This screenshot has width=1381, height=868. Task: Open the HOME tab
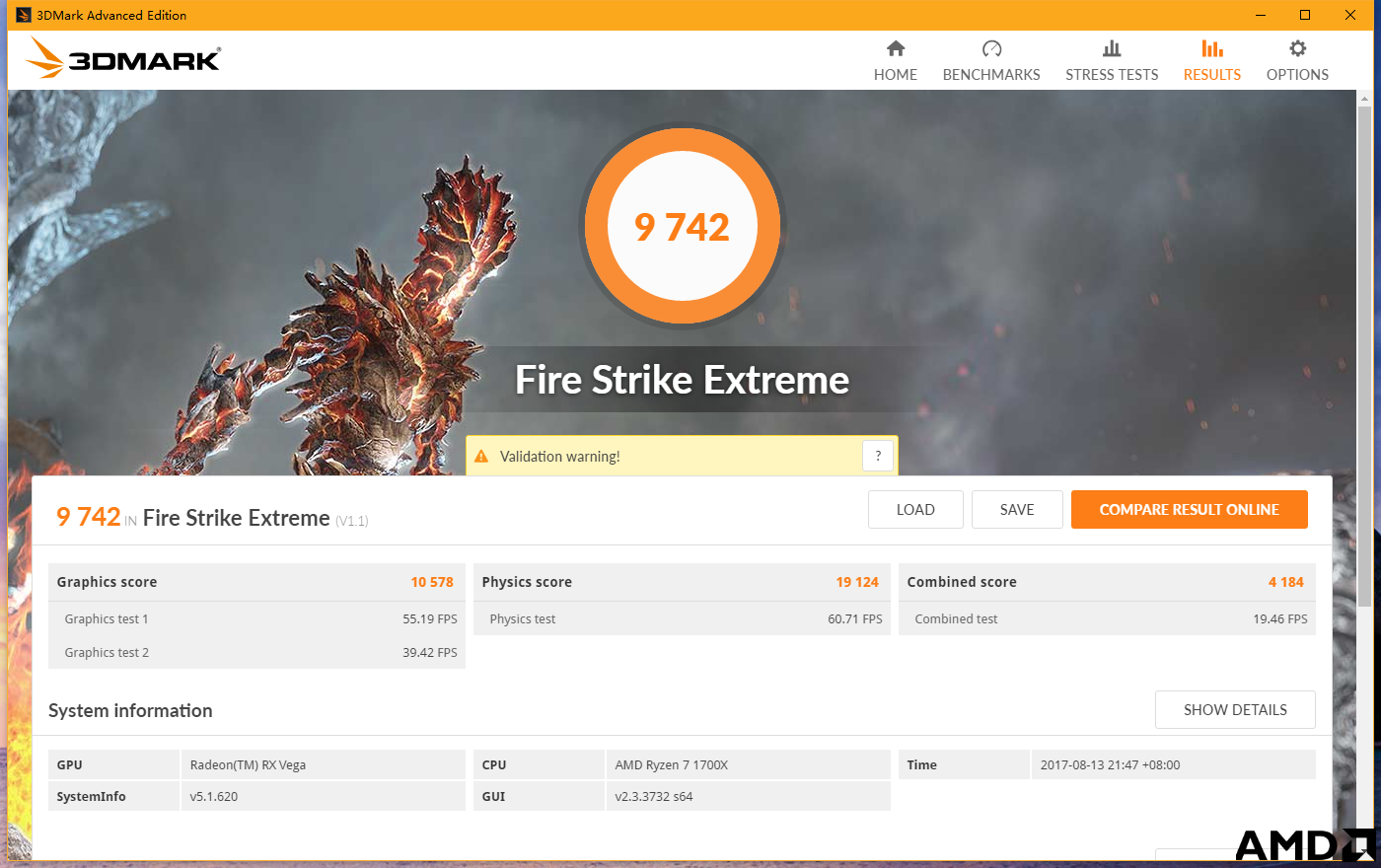[x=896, y=75]
